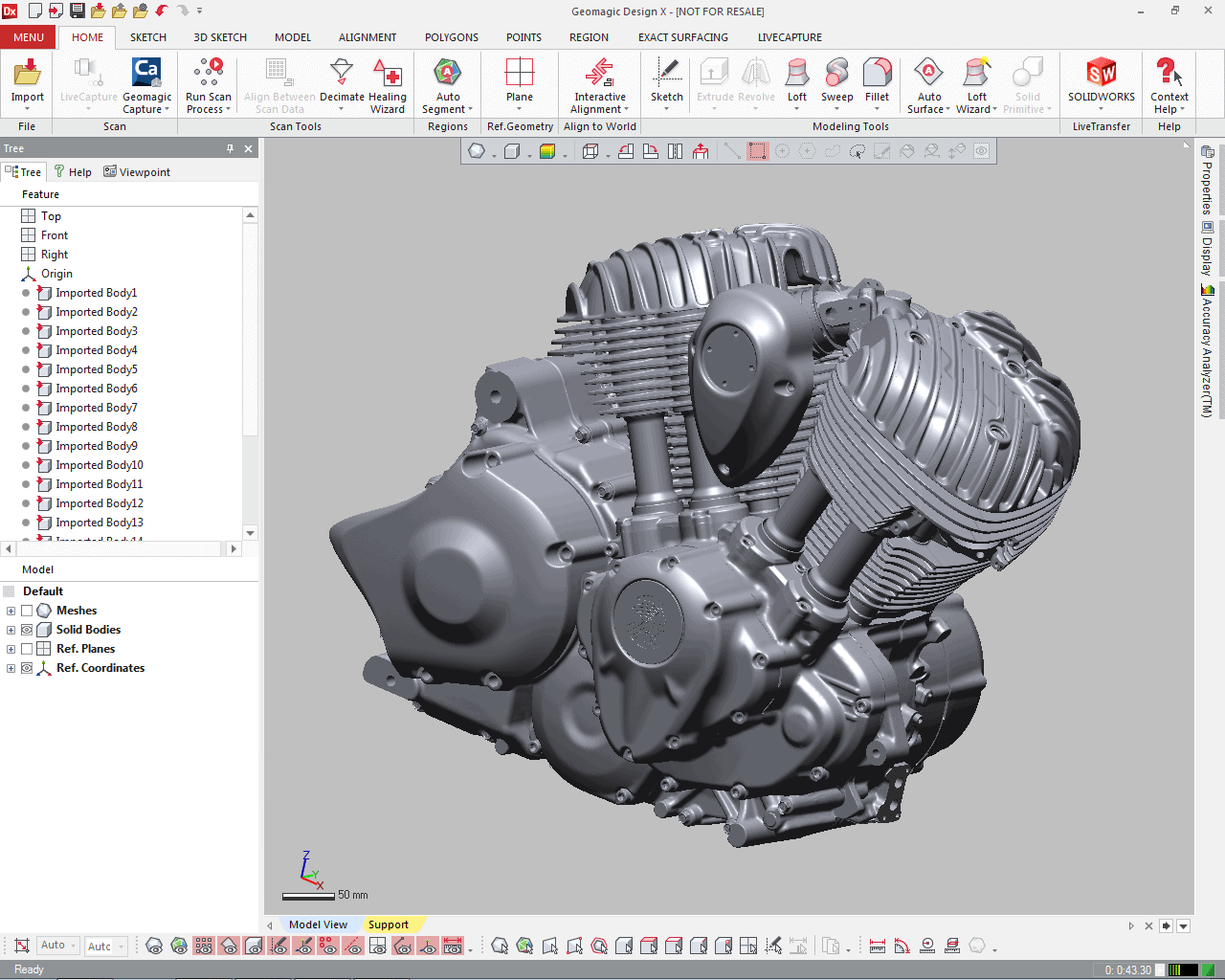Switch to the 3D SKETCH ribbon tab
Viewport: 1225px width, 980px height.
[x=220, y=37]
